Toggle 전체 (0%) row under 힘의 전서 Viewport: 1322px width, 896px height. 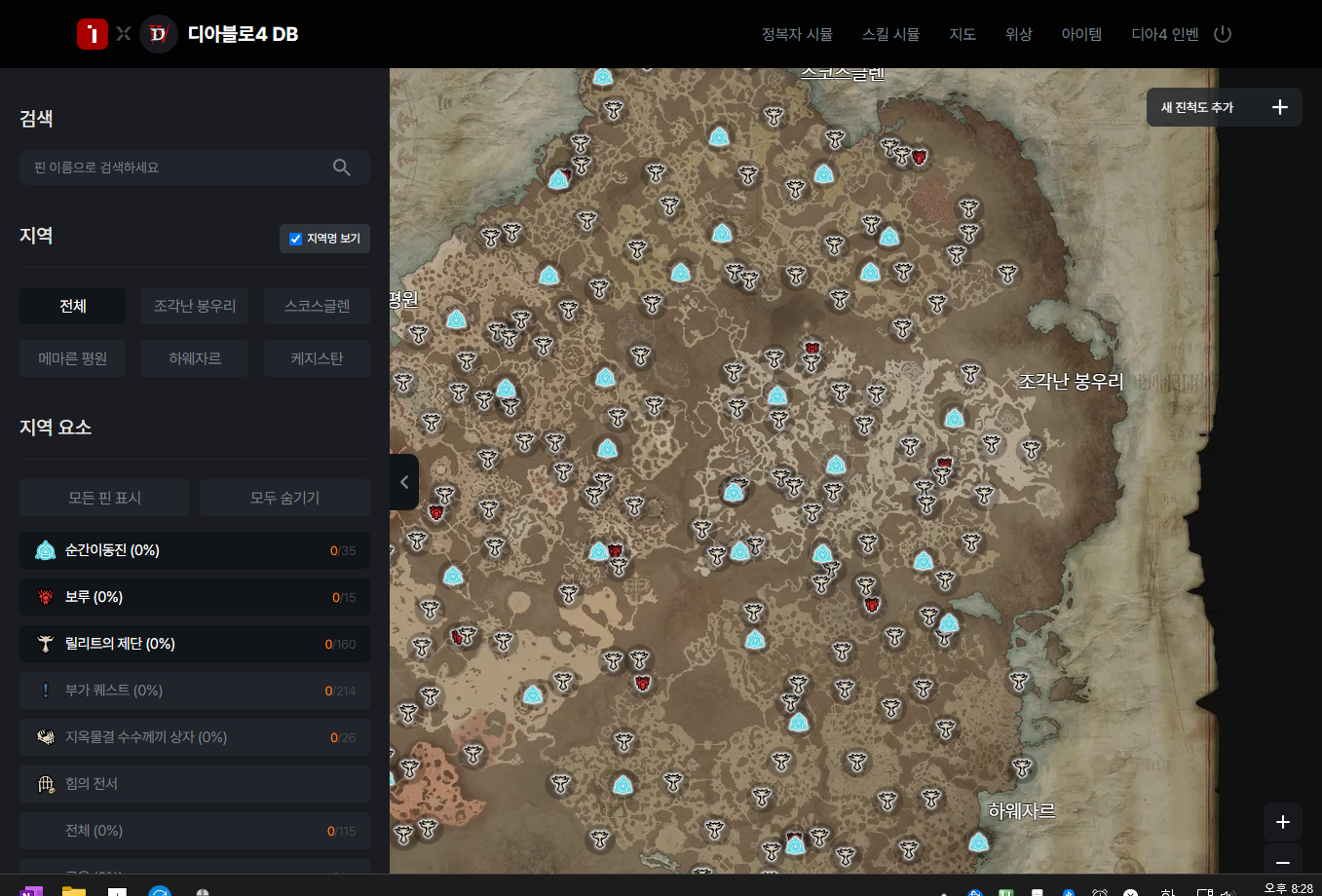[195, 831]
